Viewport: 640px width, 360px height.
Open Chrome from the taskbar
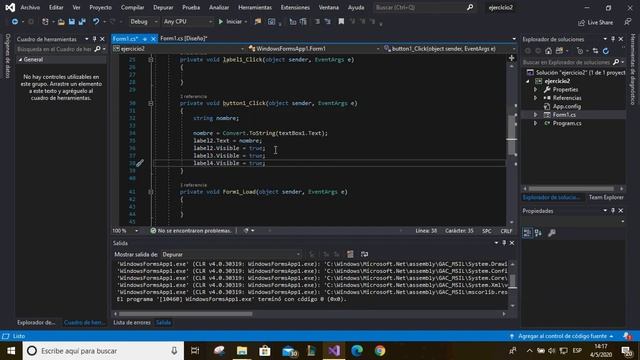point(380,351)
